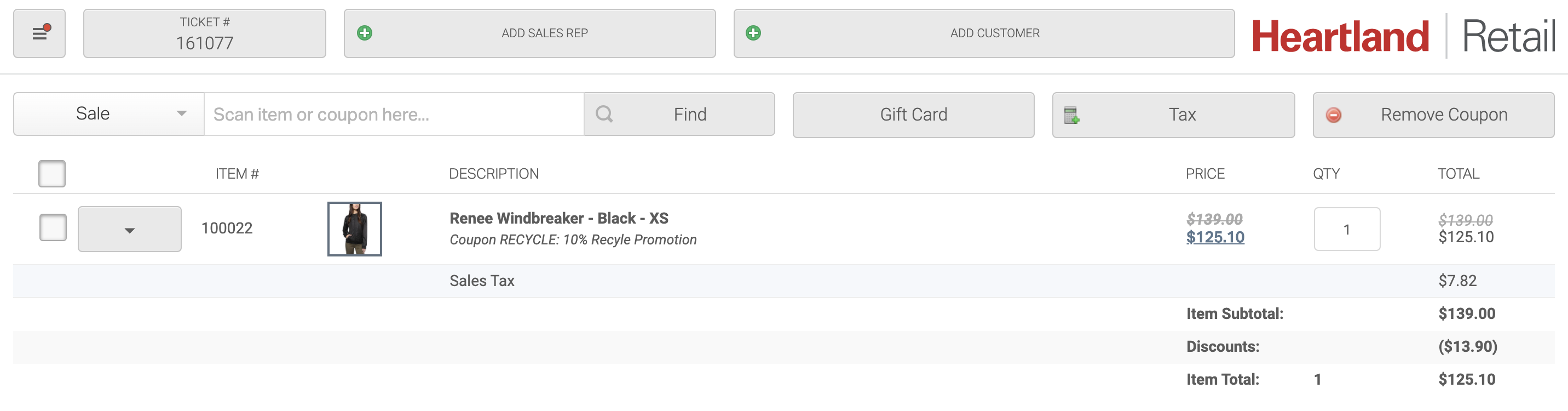Check the Renee Windbreaker line item checkbox
This screenshot has height=411, width=1568.
point(52,227)
